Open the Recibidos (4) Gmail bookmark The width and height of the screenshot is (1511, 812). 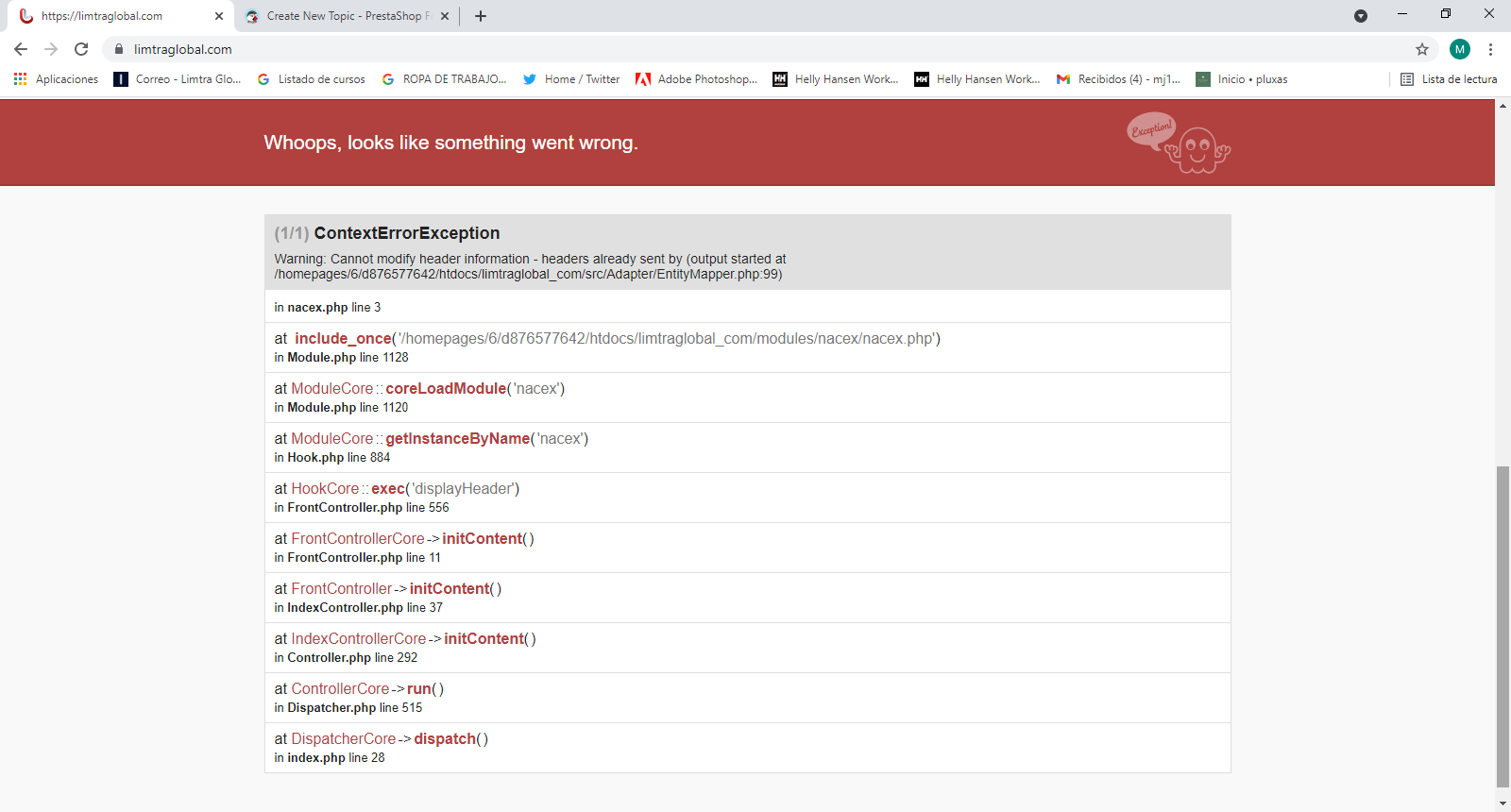[1119, 79]
